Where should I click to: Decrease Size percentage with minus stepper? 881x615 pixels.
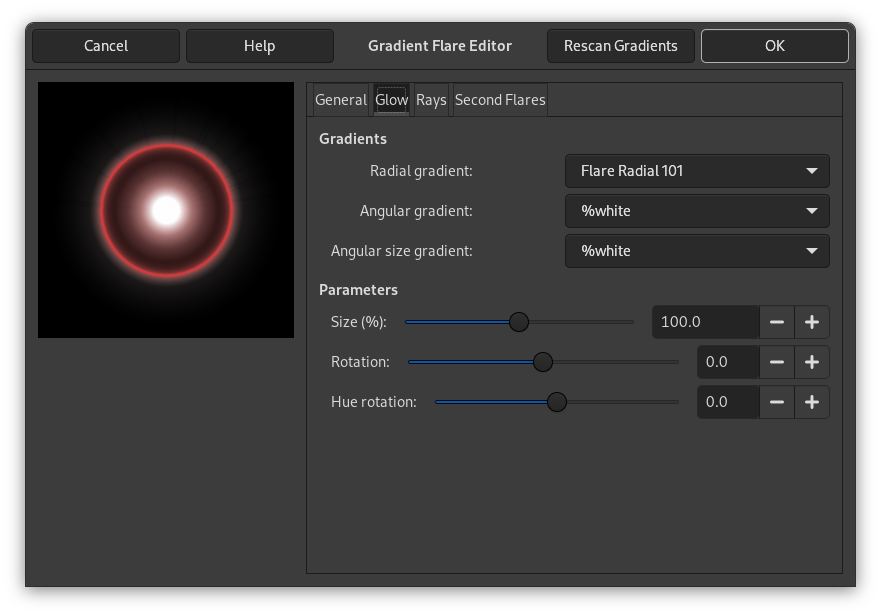click(x=776, y=322)
